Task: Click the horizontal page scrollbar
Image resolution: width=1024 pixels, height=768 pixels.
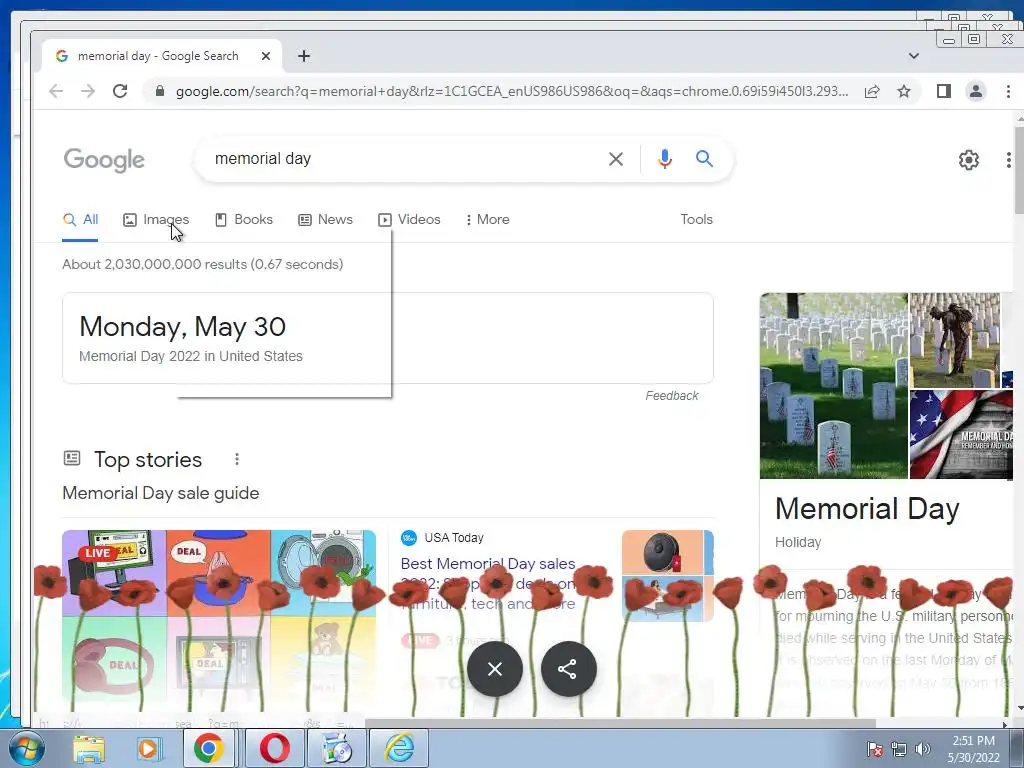Action: 619,724
